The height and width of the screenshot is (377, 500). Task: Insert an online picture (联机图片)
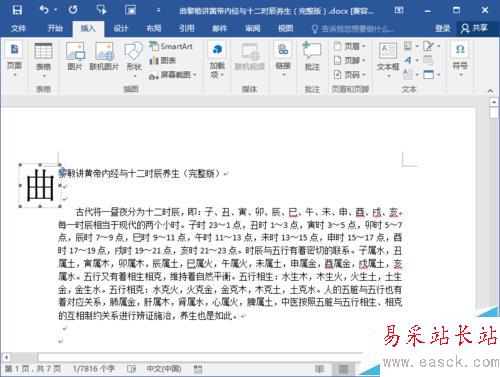(104, 56)
